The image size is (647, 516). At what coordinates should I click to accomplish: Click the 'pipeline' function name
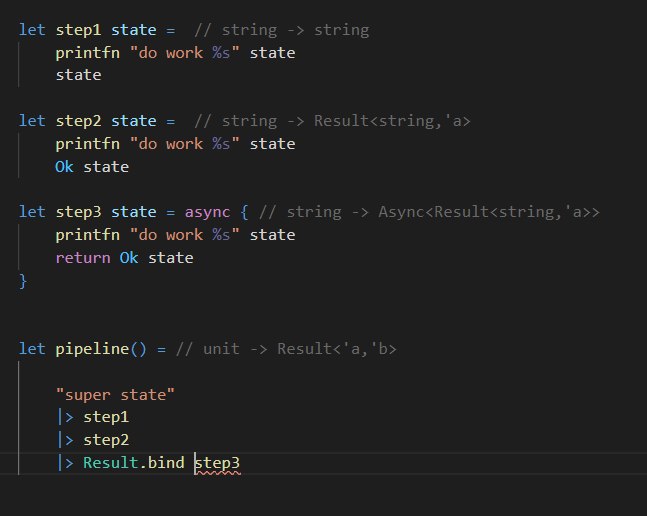tap(92, 349)
